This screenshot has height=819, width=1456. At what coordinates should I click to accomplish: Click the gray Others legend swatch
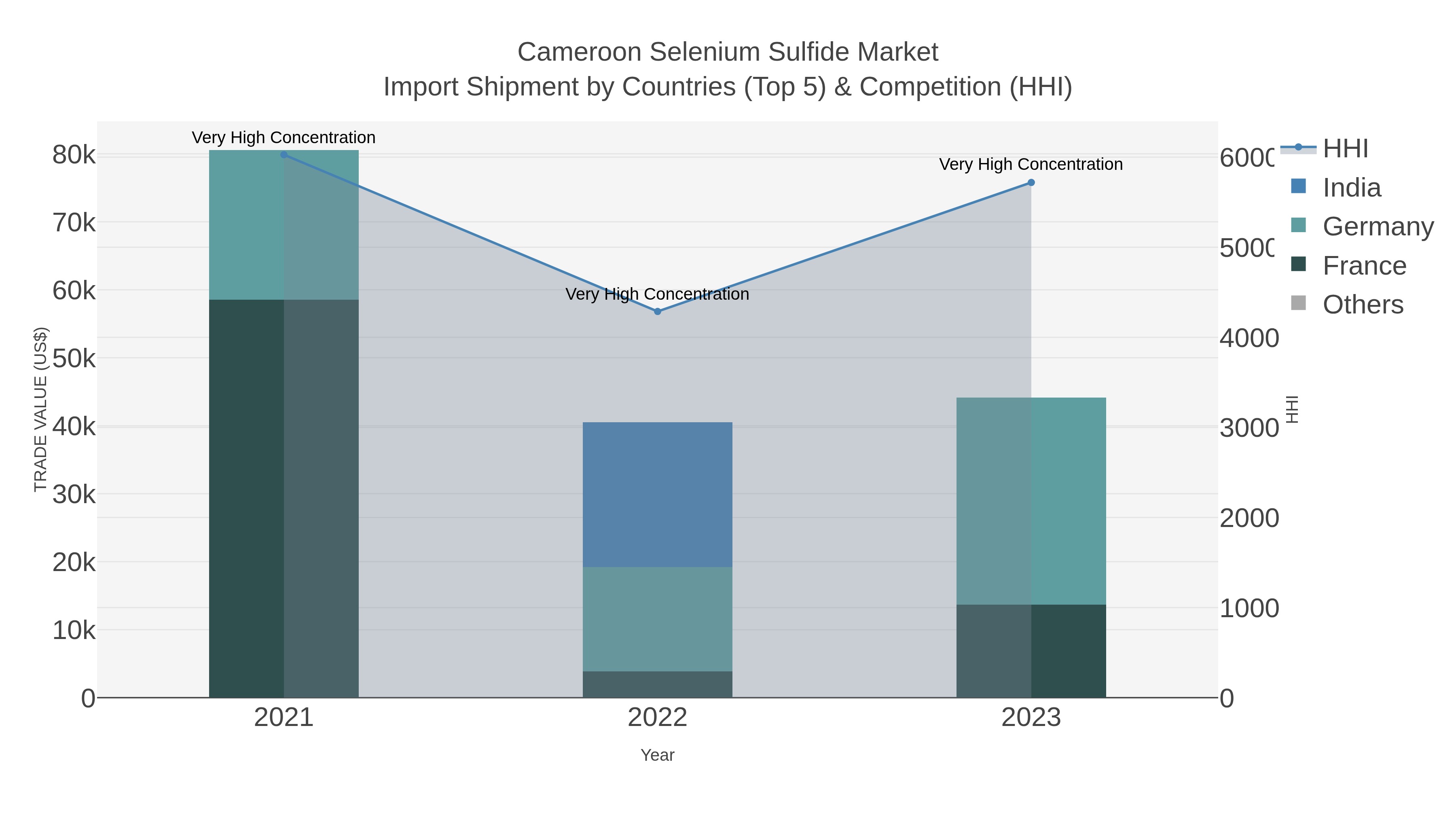pos(1299,303)
